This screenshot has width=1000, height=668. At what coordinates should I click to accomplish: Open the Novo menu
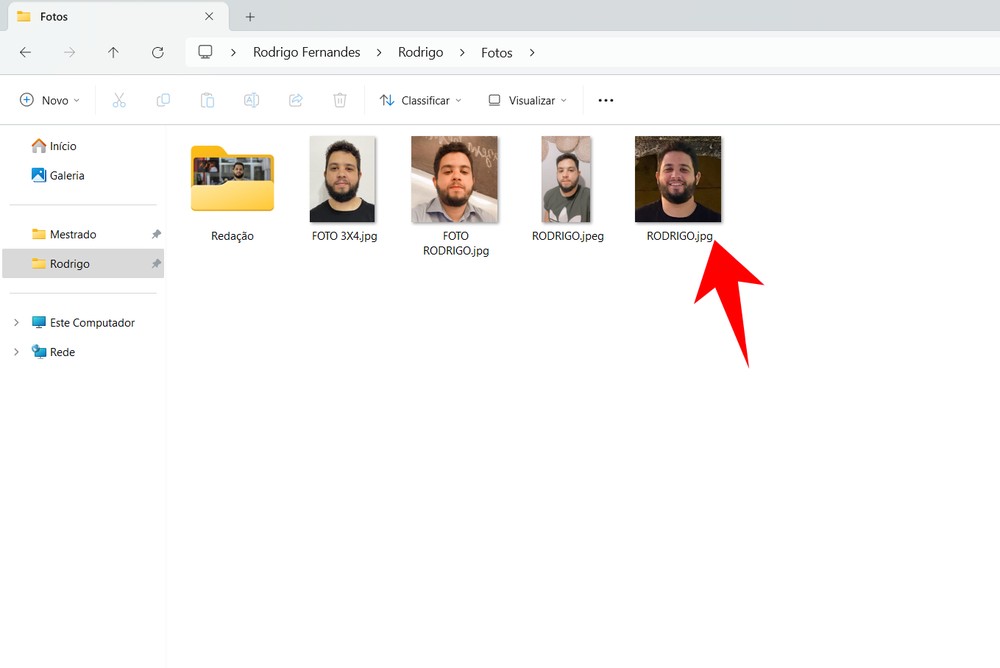tap(48, 100)
